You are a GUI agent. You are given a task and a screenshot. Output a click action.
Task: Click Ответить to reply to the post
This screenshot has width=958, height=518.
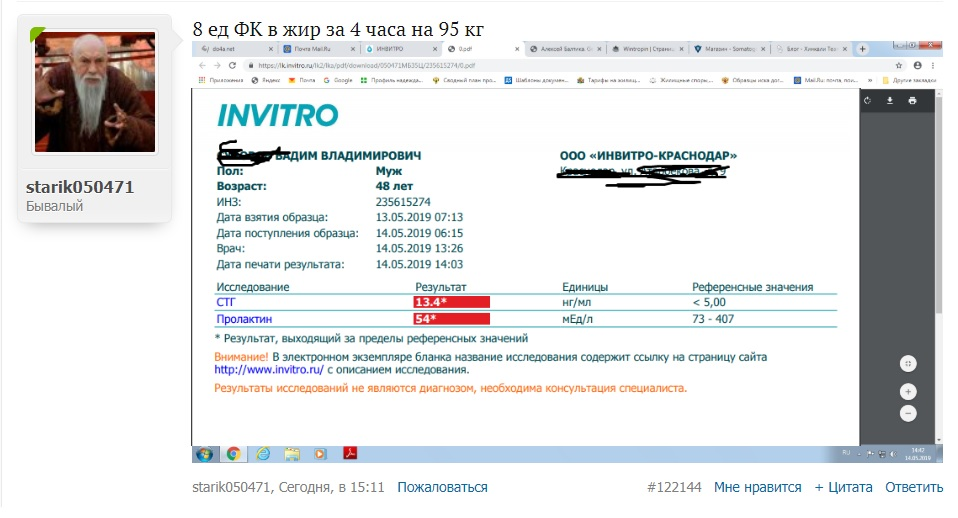913,487
